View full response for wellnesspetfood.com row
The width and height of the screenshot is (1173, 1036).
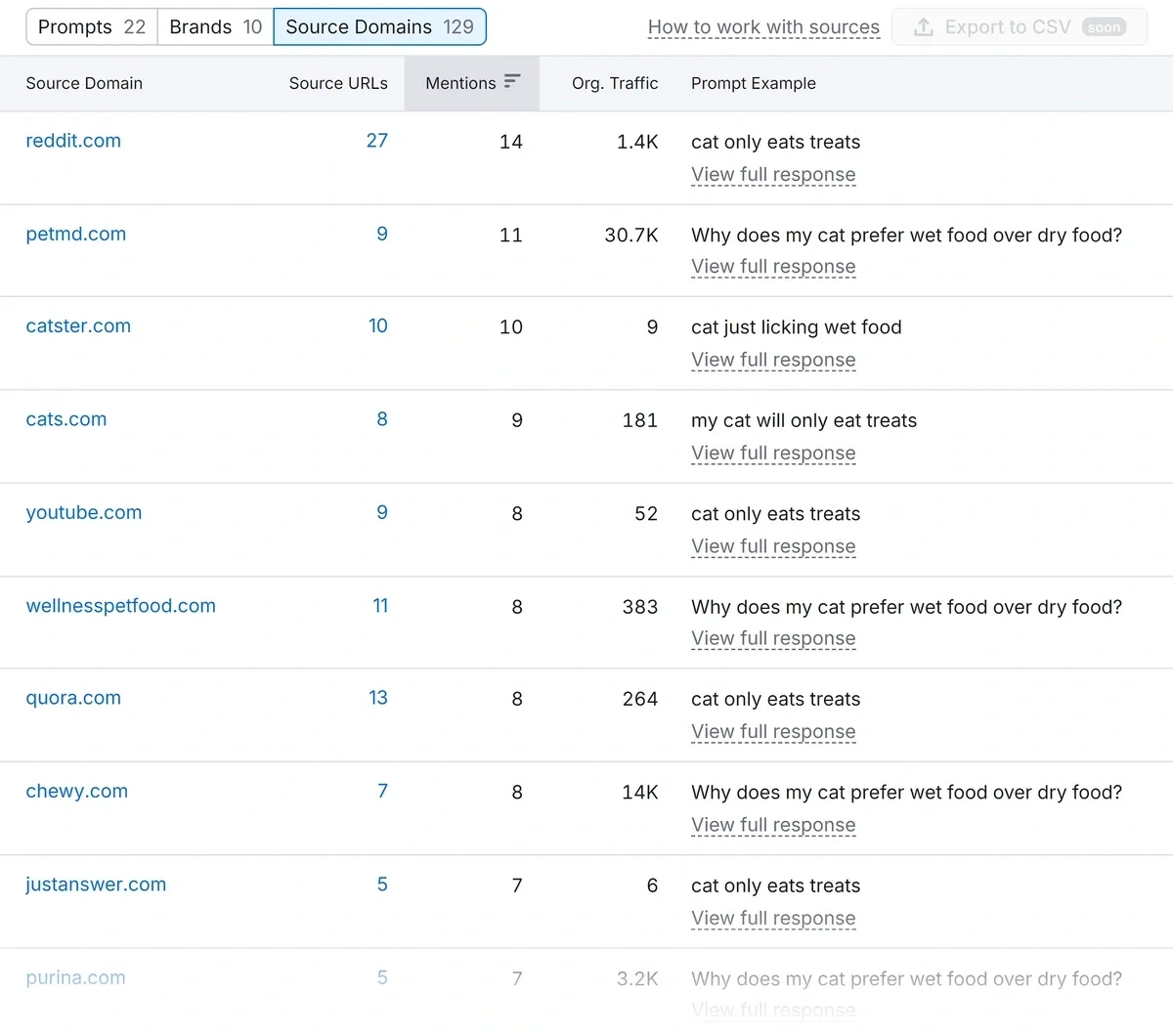[773, 638]
